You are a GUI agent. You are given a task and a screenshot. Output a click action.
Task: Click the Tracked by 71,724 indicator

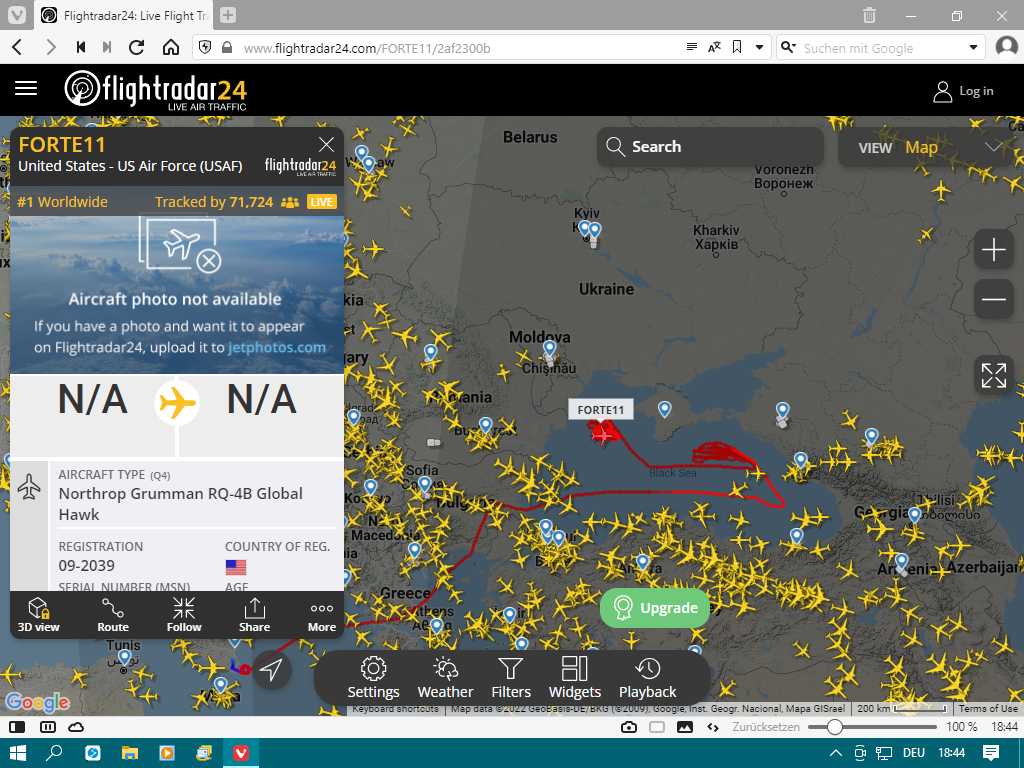pos(246,202)
